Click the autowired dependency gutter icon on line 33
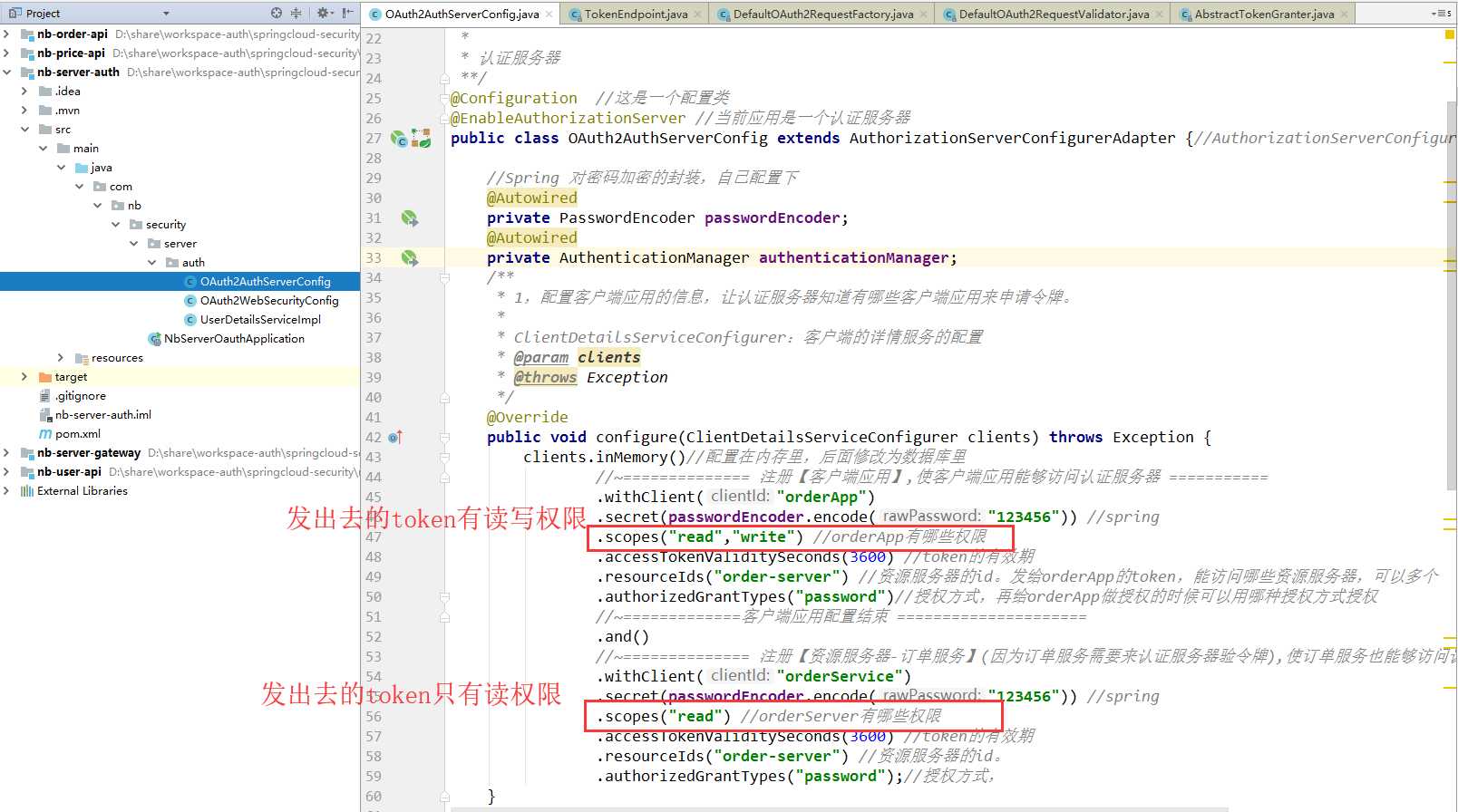The width and height of the screenshot is (1458, 812). pyautogui.click(x=410, y=258)
